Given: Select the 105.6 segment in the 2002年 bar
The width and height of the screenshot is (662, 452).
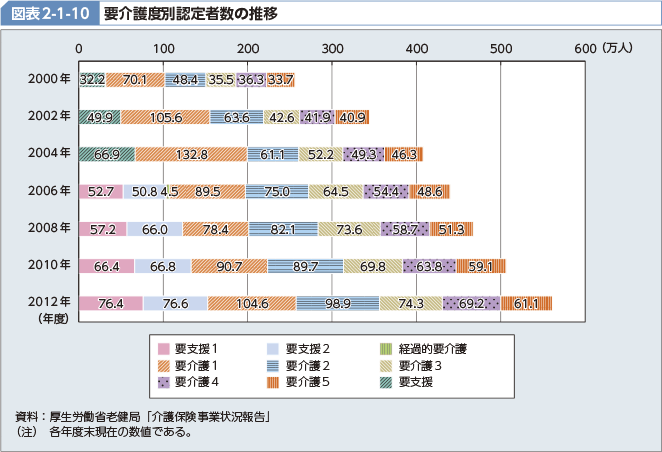Looking at the screenshot, I should click(x=165, y=117).
